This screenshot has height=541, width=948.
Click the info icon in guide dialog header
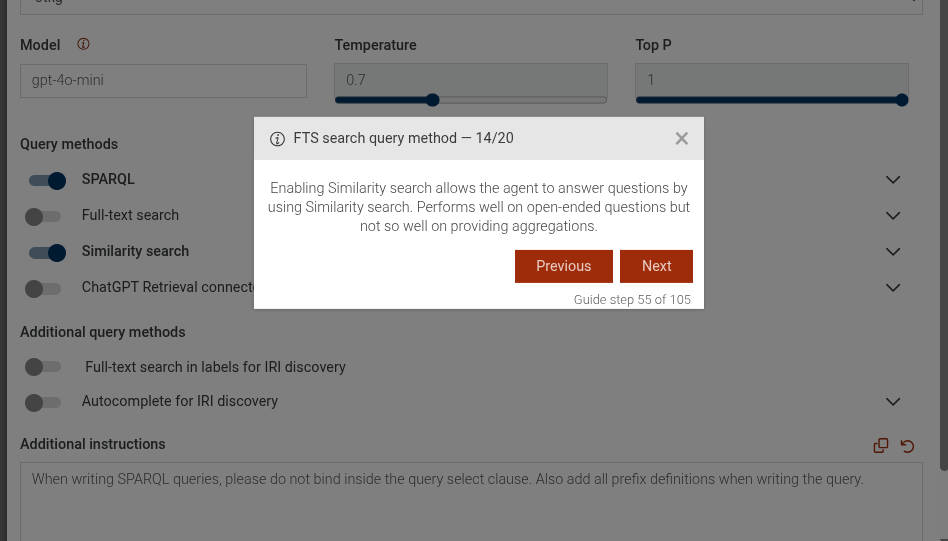(278, 139)
